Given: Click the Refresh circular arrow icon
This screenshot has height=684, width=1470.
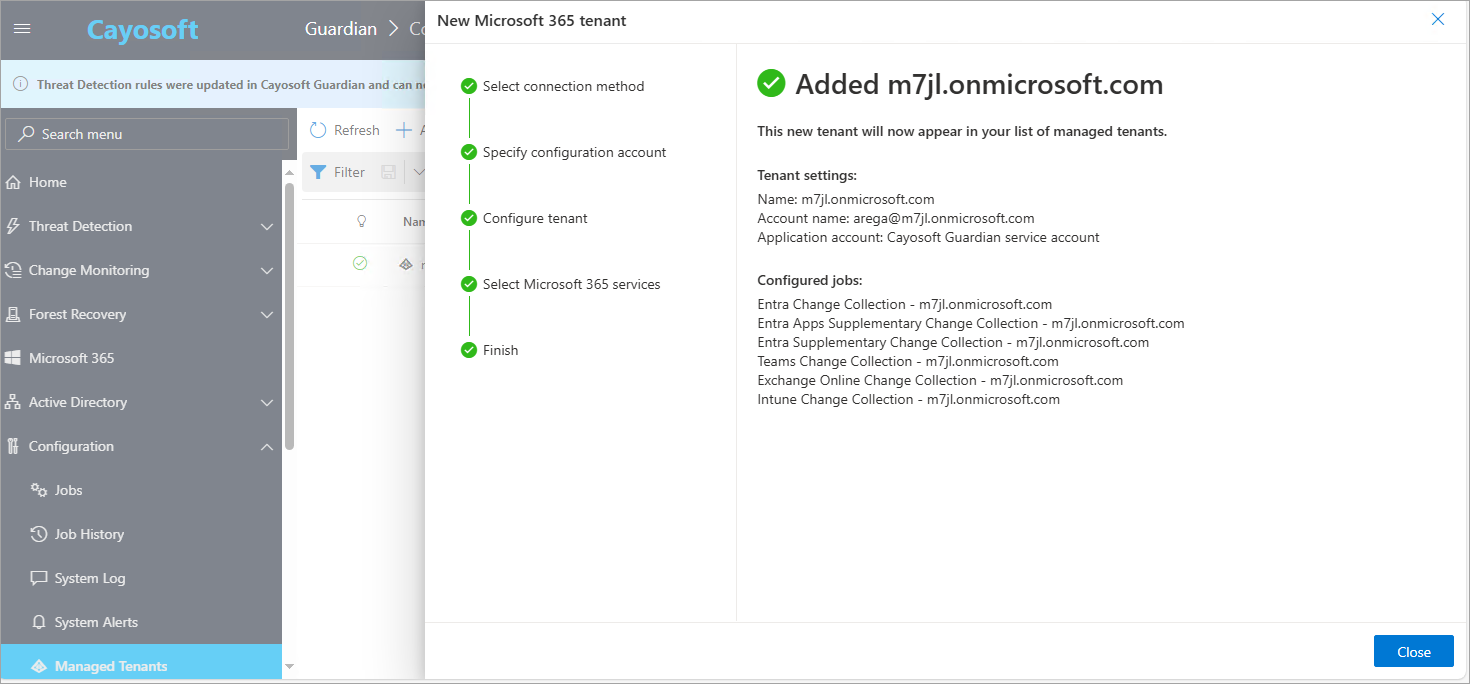Looking at the screenshot, I should pyautogui.click(x=318, y=130).
